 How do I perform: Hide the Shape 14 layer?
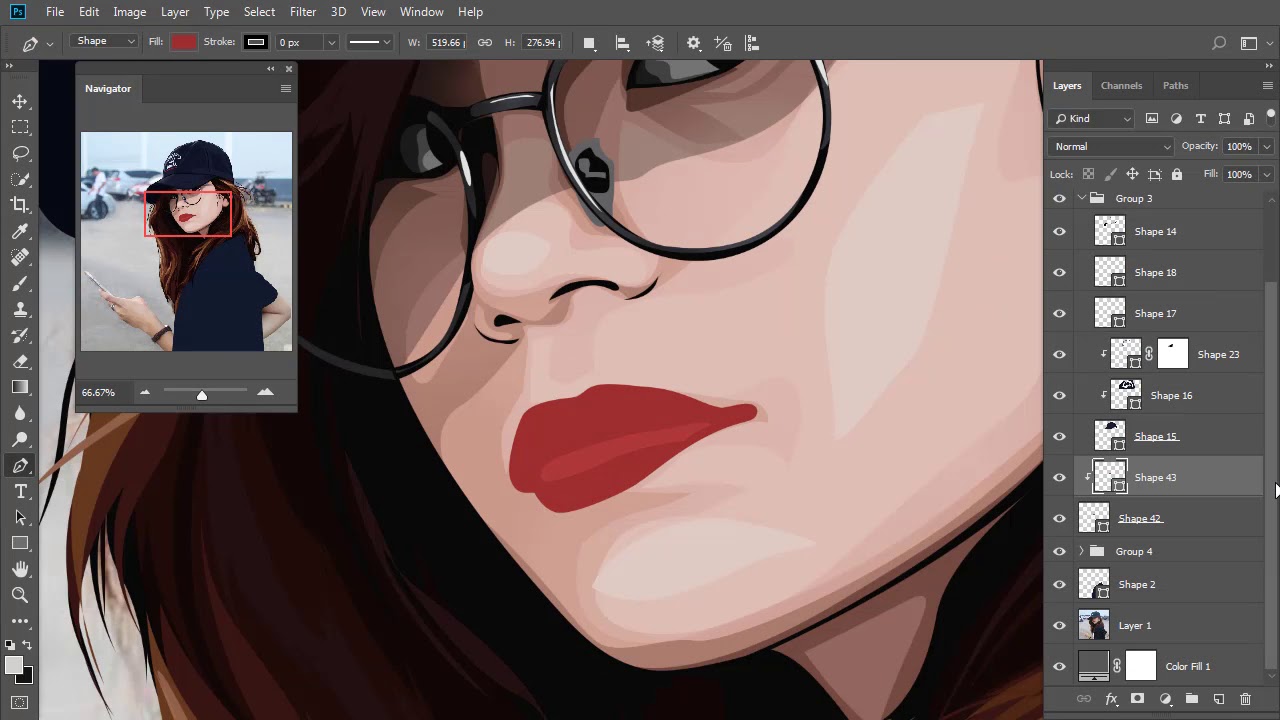click(1059, 231)
